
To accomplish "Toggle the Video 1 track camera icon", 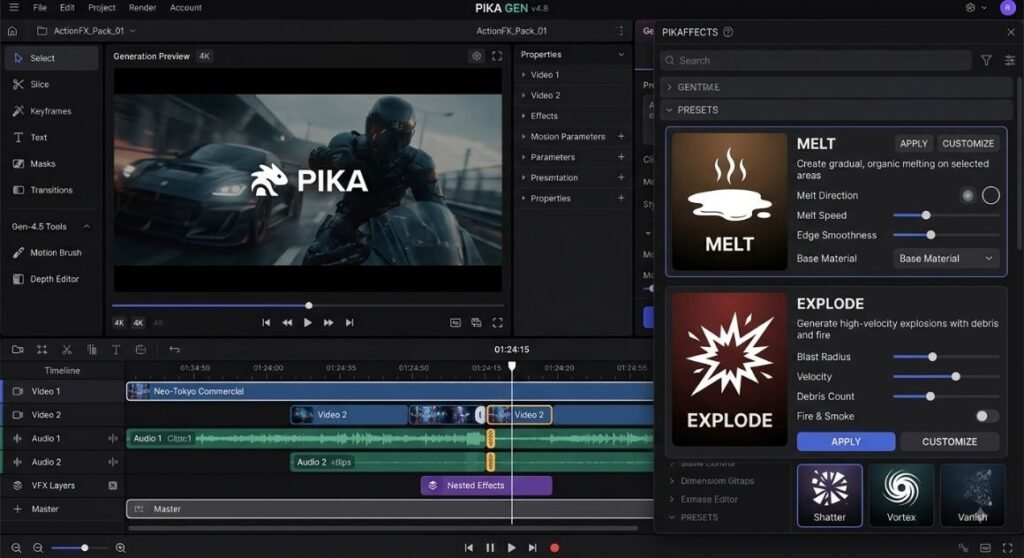I will [18, 391].
